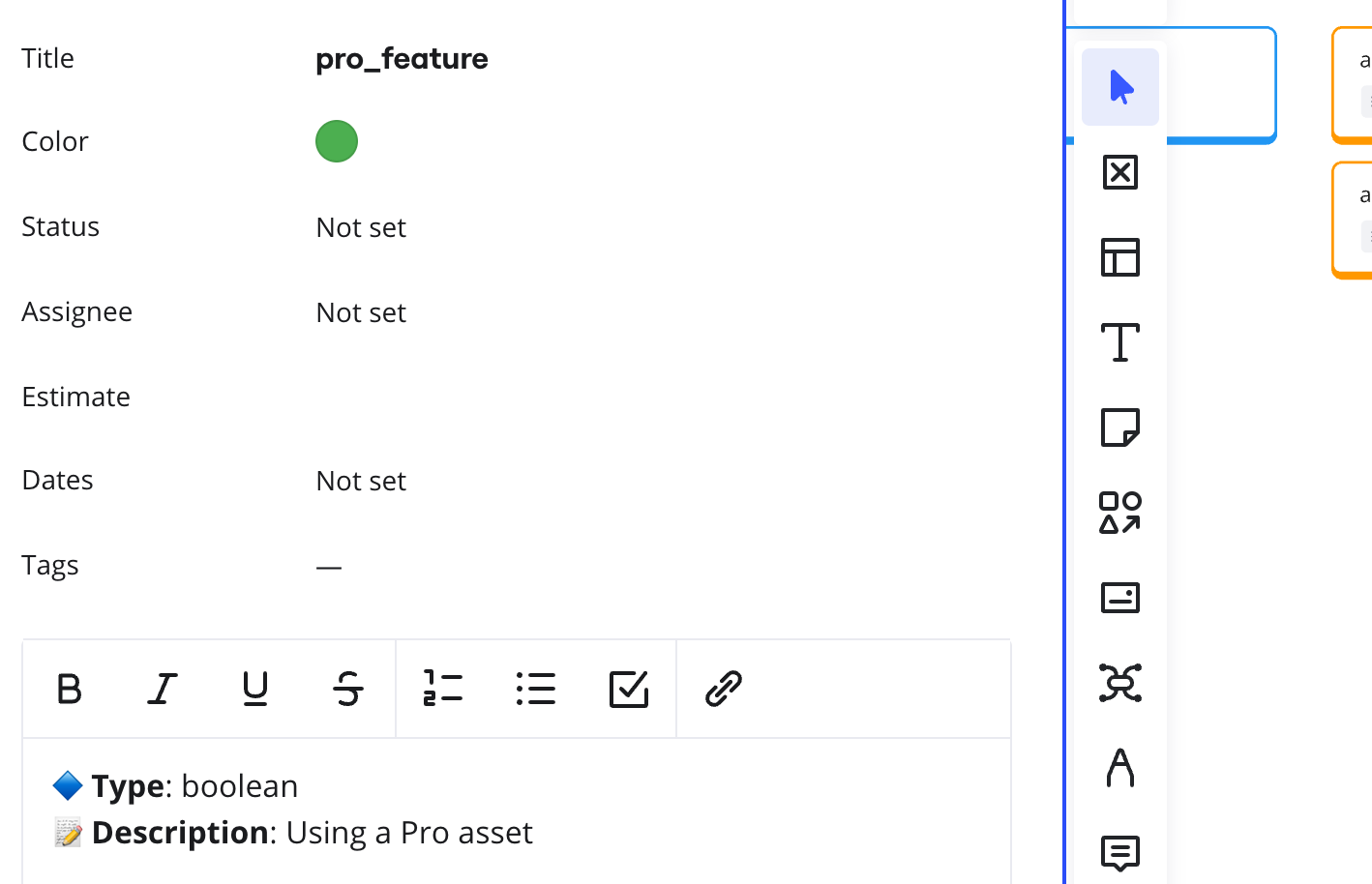Select the card tool
Screen dimensions: 1372x884
[1120, 598]
